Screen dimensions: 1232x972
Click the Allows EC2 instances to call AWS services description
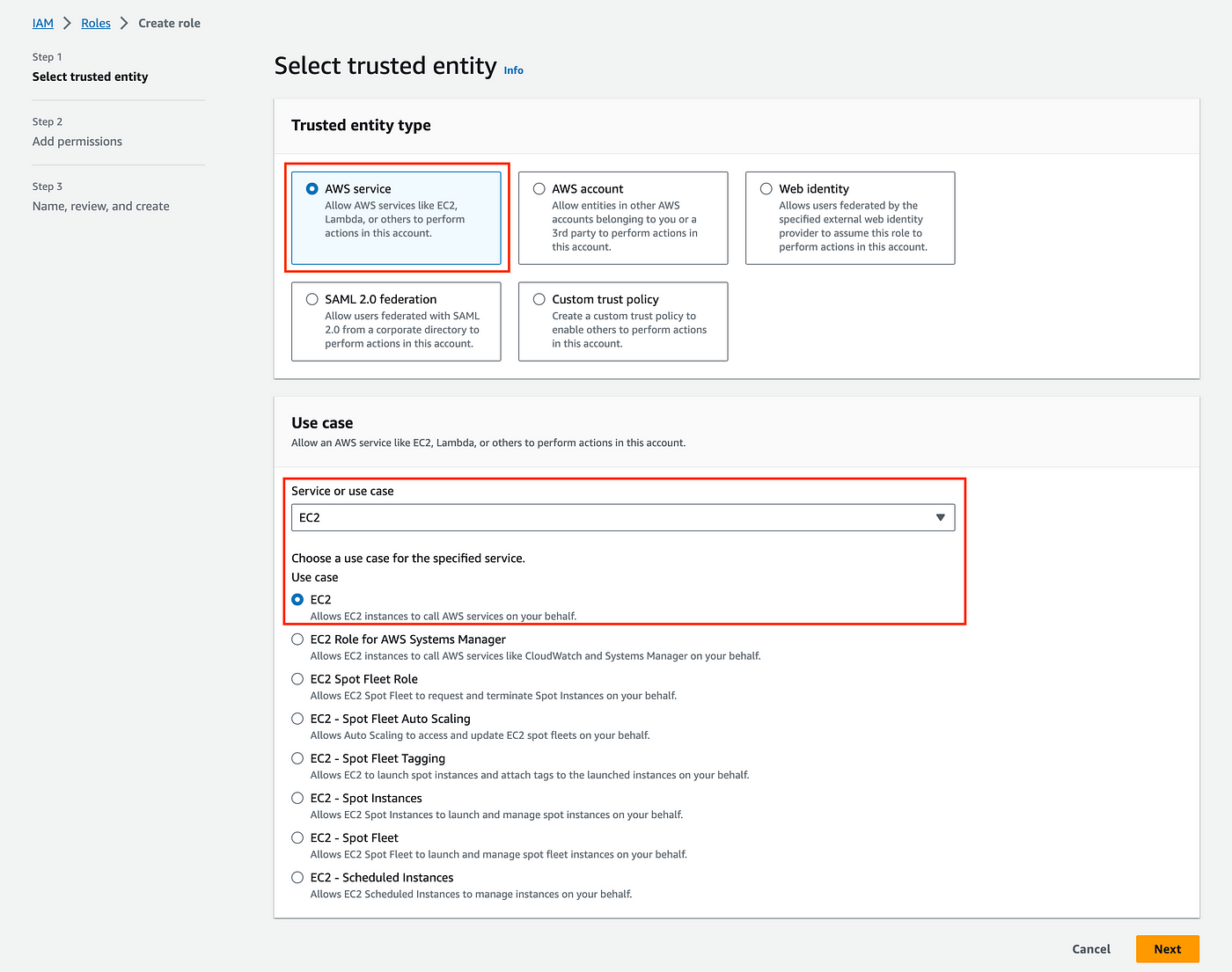click(444, 616)
